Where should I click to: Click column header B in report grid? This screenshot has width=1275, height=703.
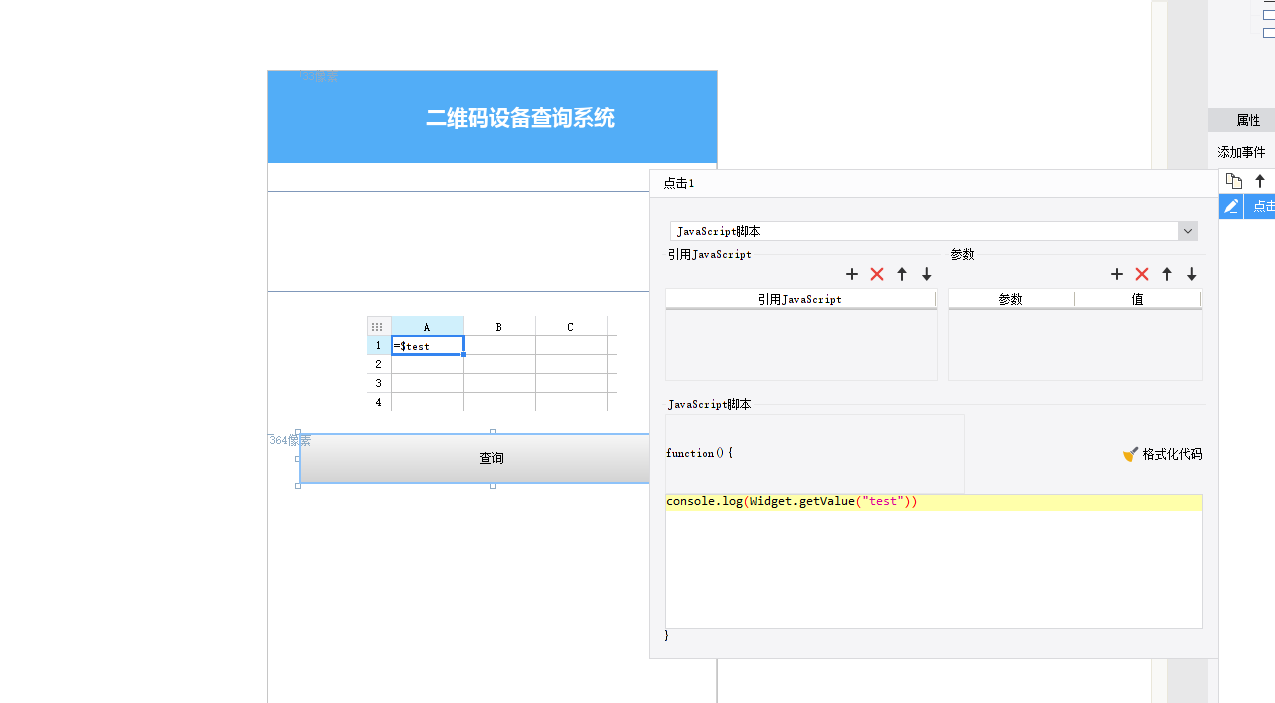tap(499, 327)
